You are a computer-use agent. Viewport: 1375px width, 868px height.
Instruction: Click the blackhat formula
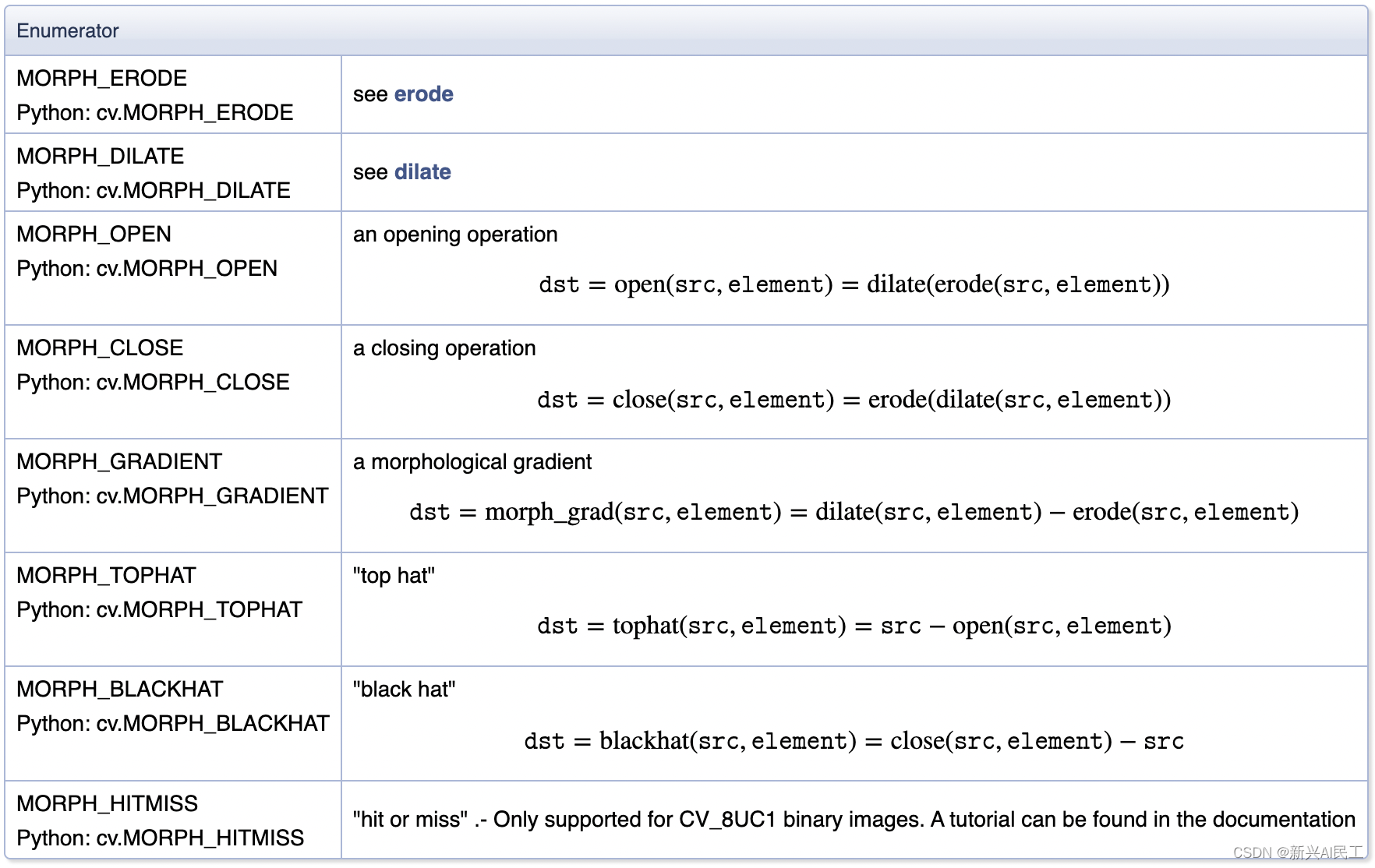pos(854,740)
